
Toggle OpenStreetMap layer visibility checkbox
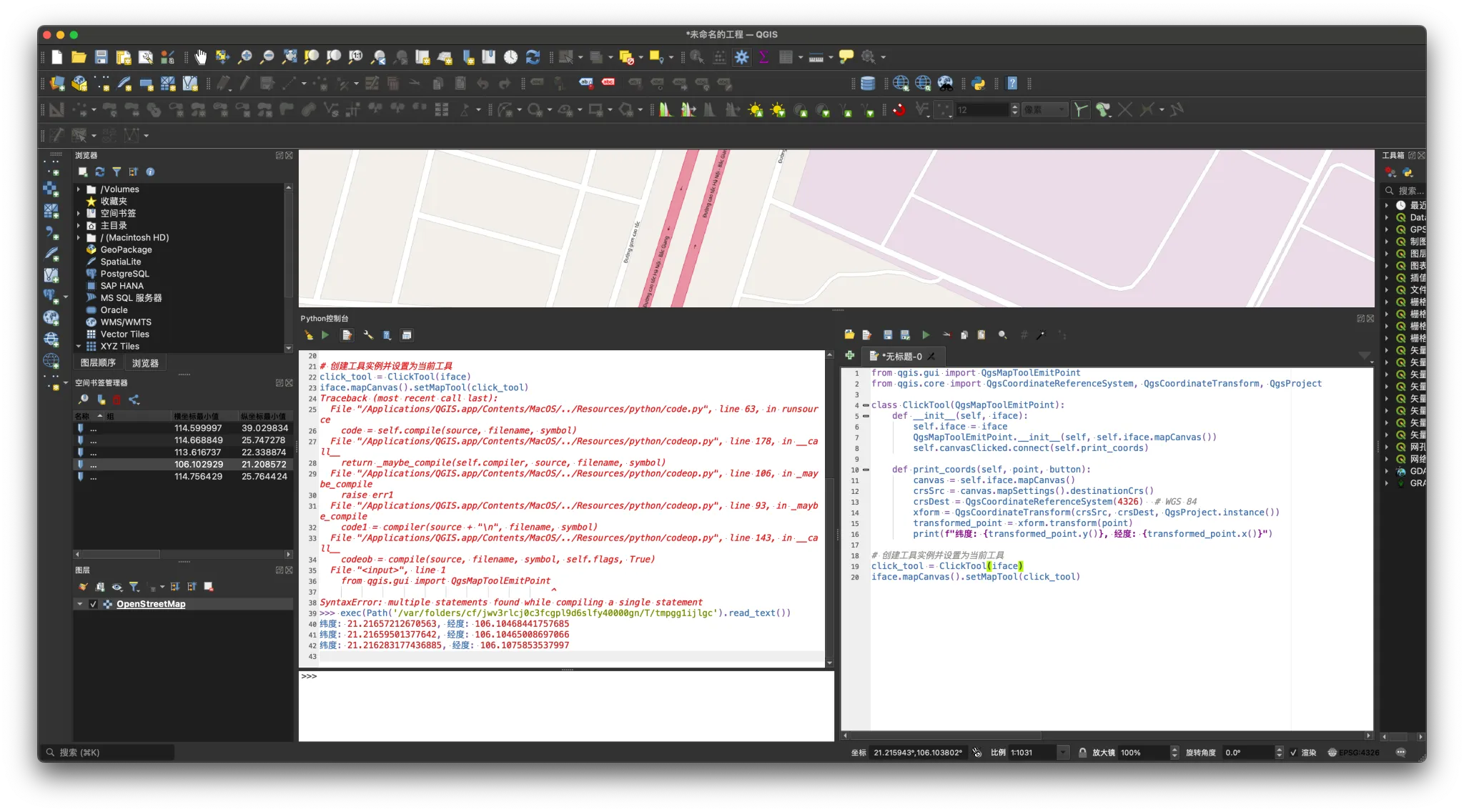93,604
